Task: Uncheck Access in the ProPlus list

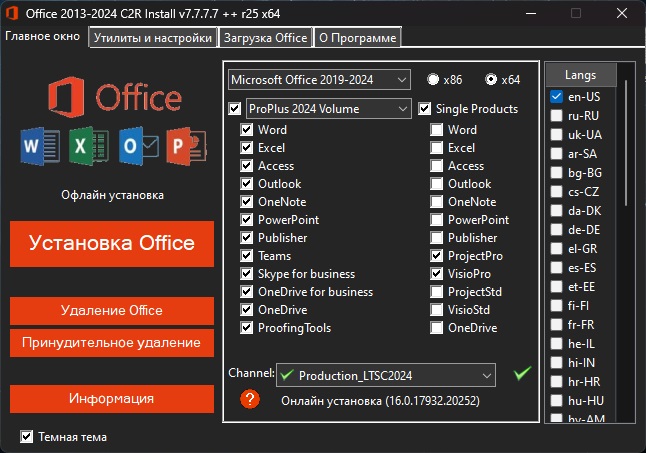Action: click(x=246, y=166)
